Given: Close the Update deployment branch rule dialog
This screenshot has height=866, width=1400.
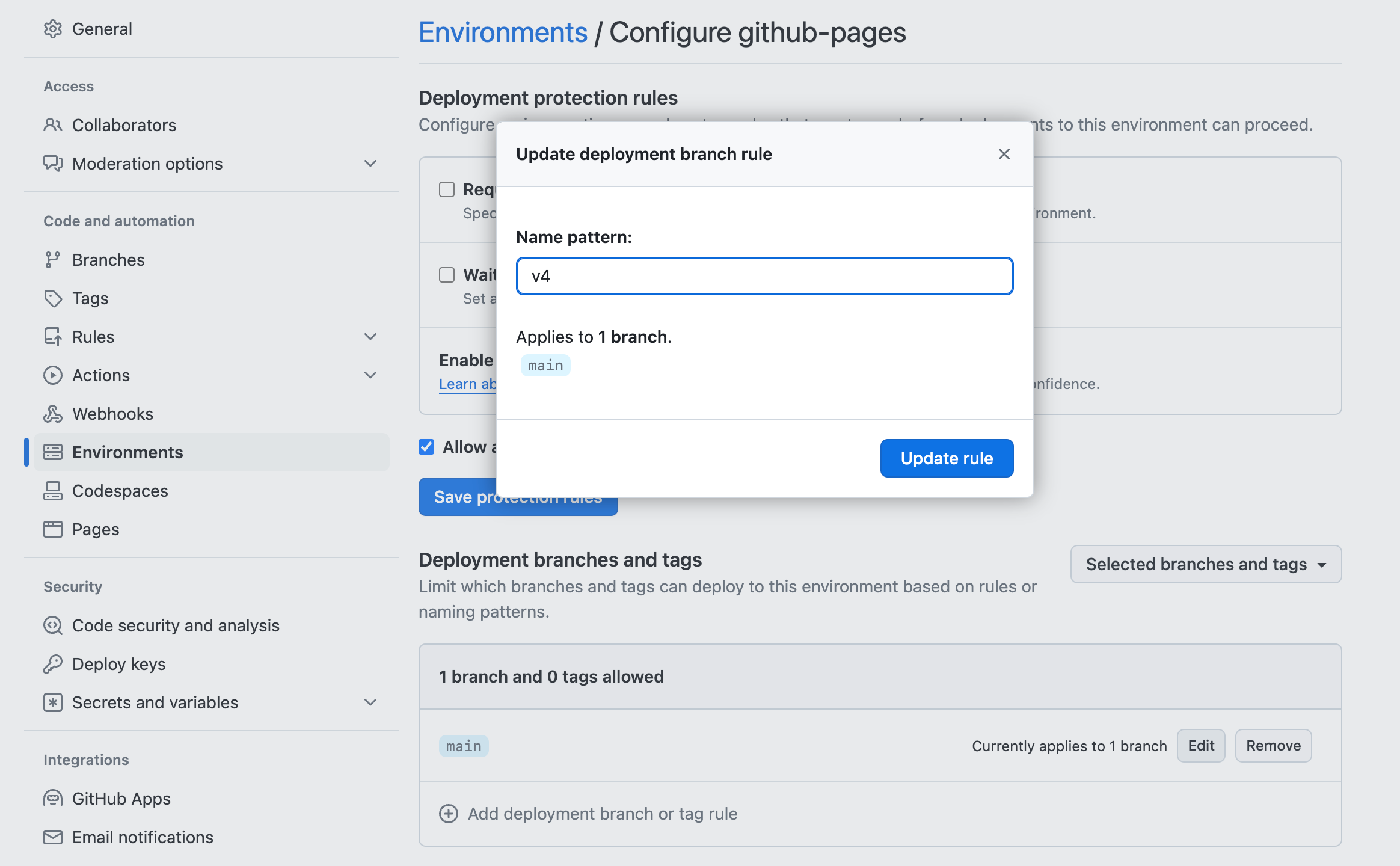Looking at the screenshot, I should pos(1004,154).
